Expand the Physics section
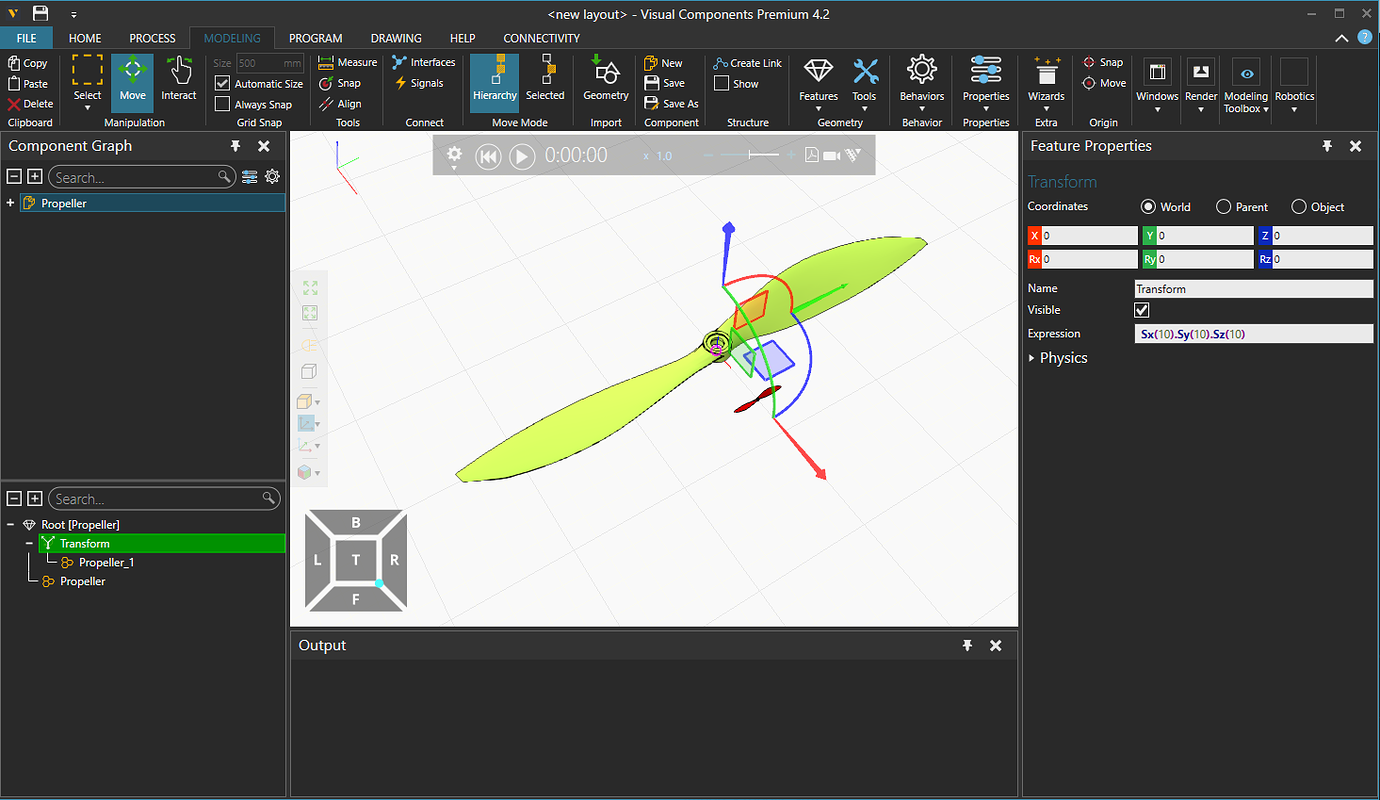The image size is (1380, 800). coord(1033,358)
